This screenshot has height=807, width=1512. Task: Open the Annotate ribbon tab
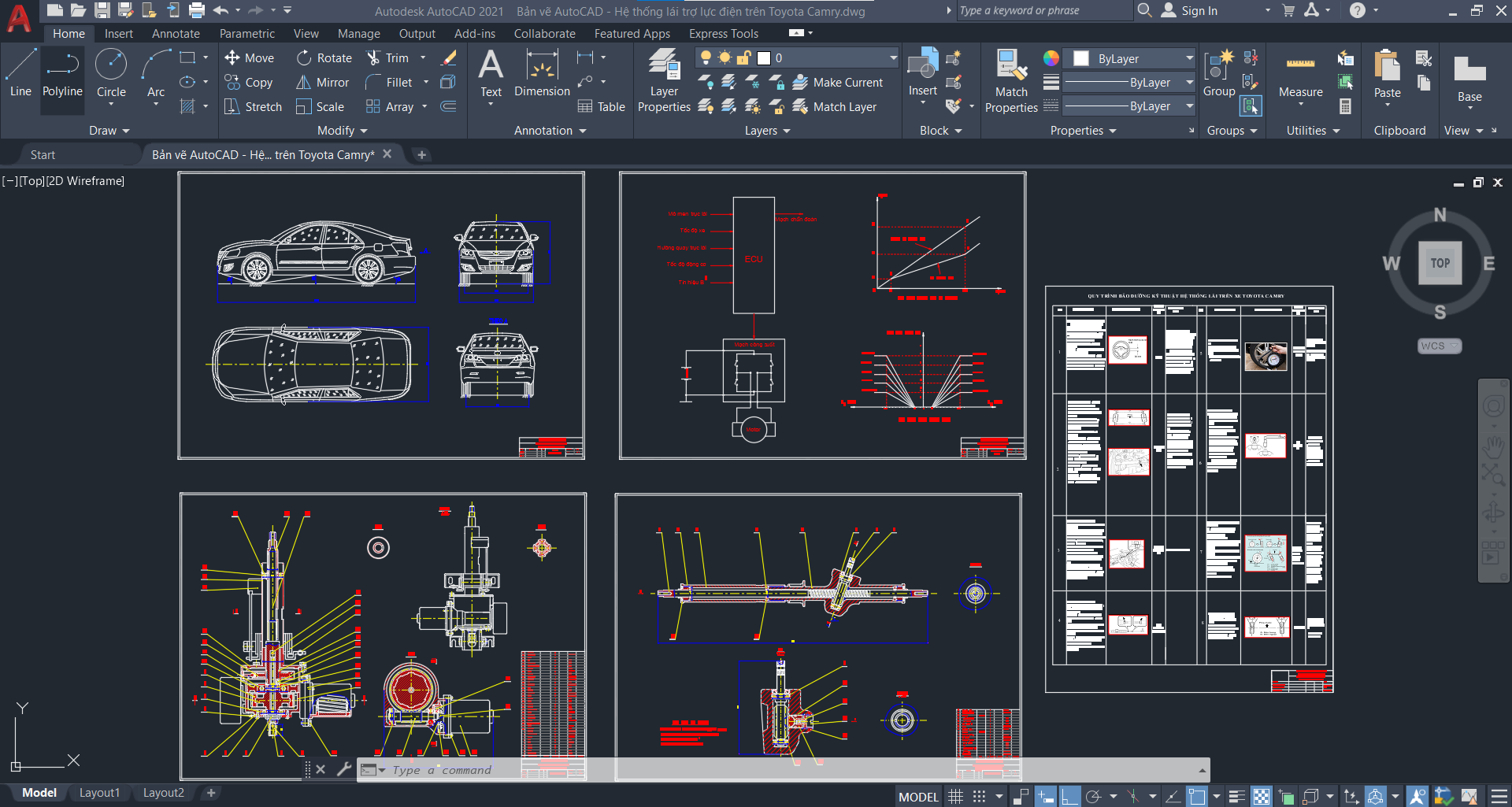176,33
